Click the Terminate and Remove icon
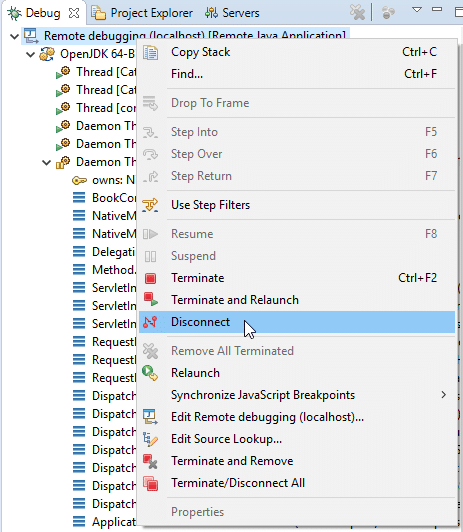Viewport: 463px width, 532px height. coord(150,461)
